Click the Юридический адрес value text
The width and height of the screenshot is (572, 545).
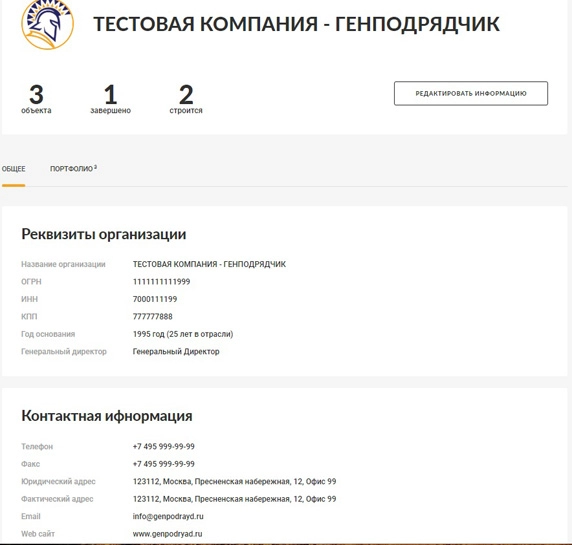(x=234, y=482)
